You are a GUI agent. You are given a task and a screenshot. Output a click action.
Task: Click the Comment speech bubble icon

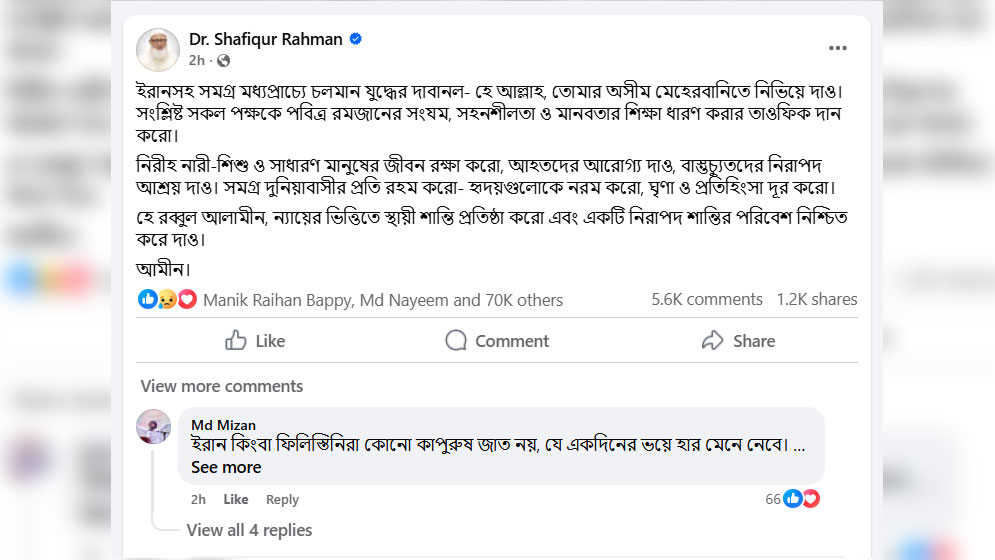(456, 341)
